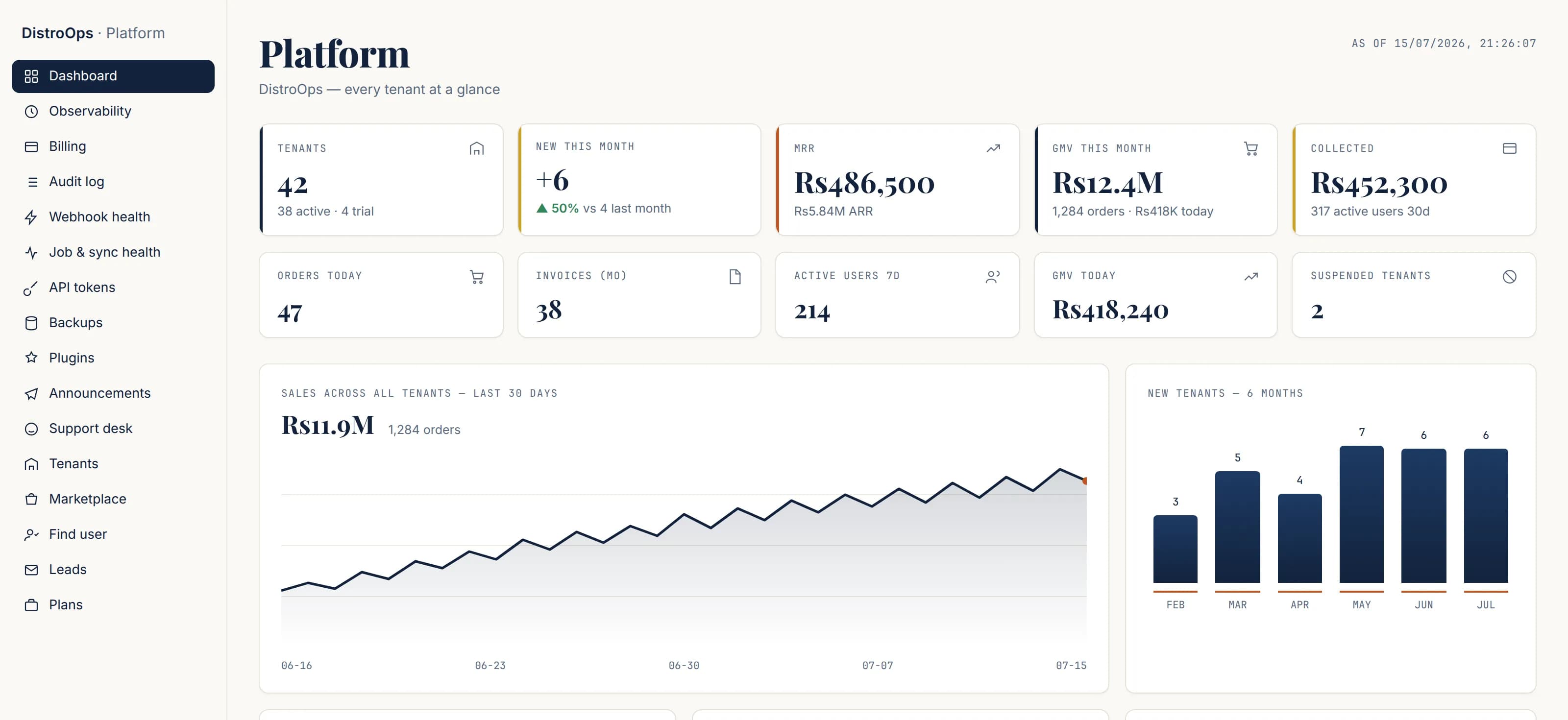Click the Marketplace bag icon
This screenshot has width=1568, height=720.
pyautogui.click(x=31, y=499)
